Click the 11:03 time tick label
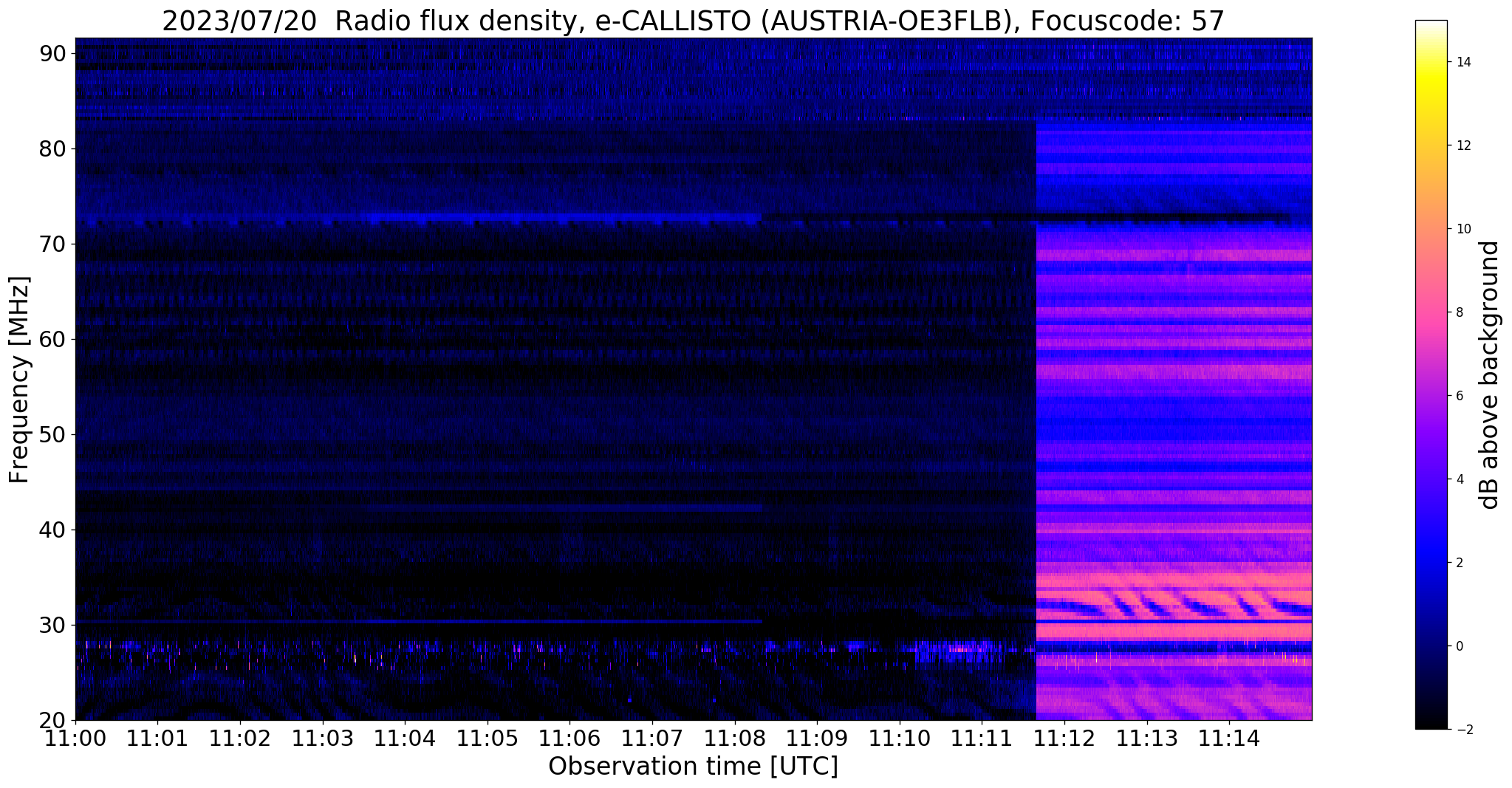The width and height of the screenshot is (1512, 788). 323,737
